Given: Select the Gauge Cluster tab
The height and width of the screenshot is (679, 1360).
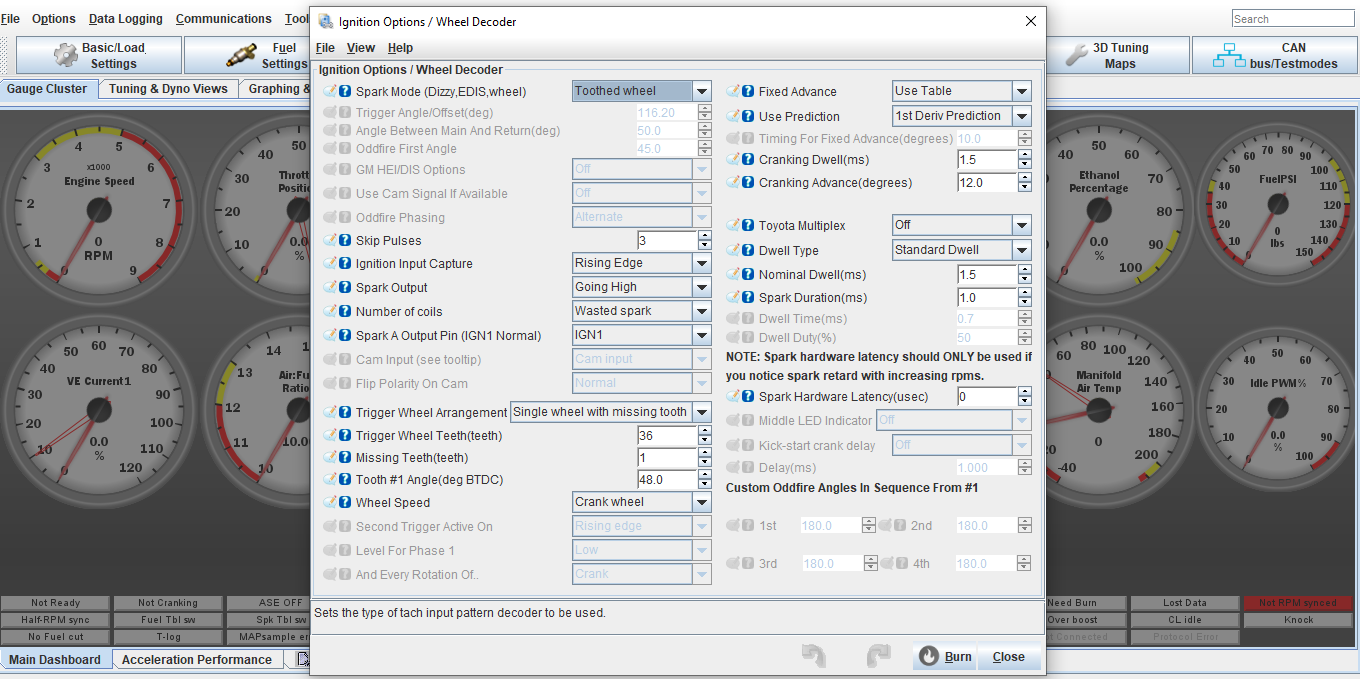Looking at the screenshot, I should [47, 89].
